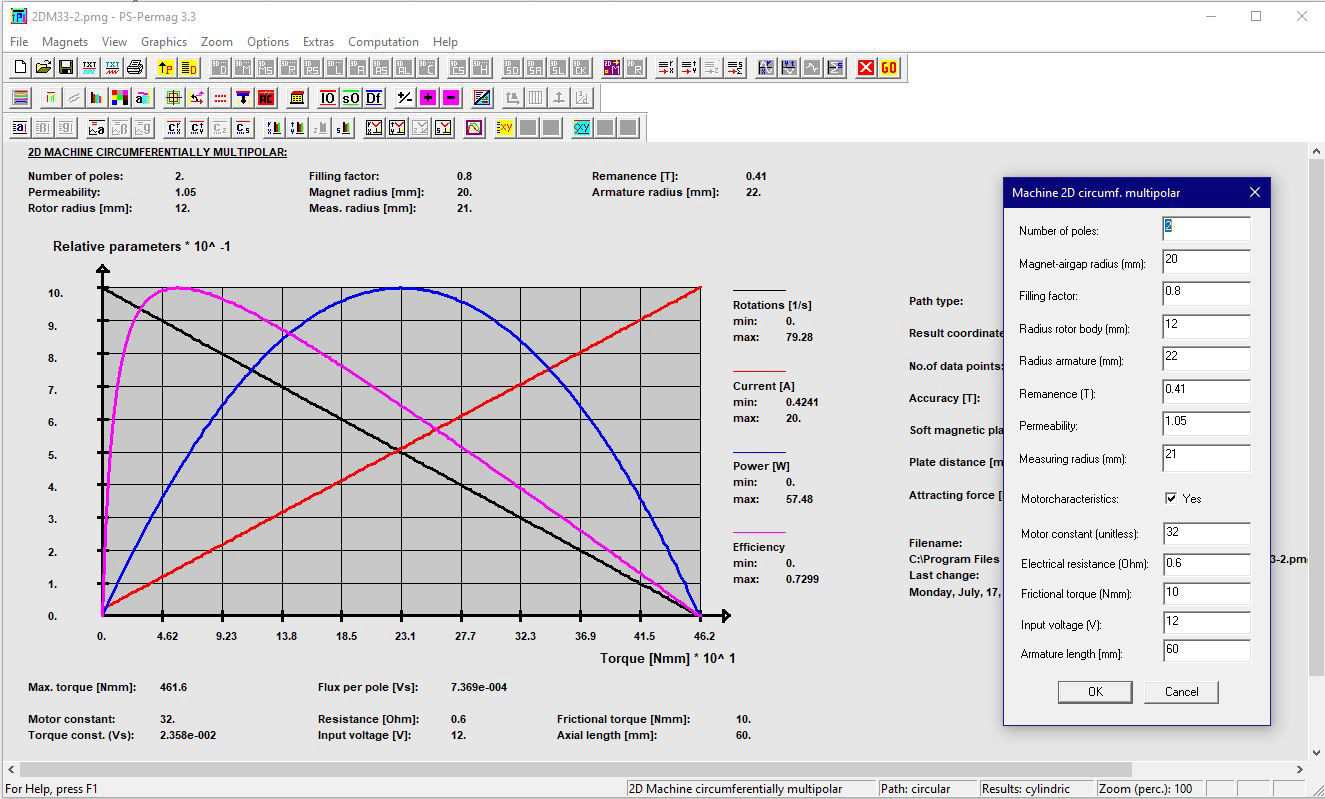Viewport: 1325px width, 799px height.
Task: Open the Computation menu
Action: click(383, 42)
